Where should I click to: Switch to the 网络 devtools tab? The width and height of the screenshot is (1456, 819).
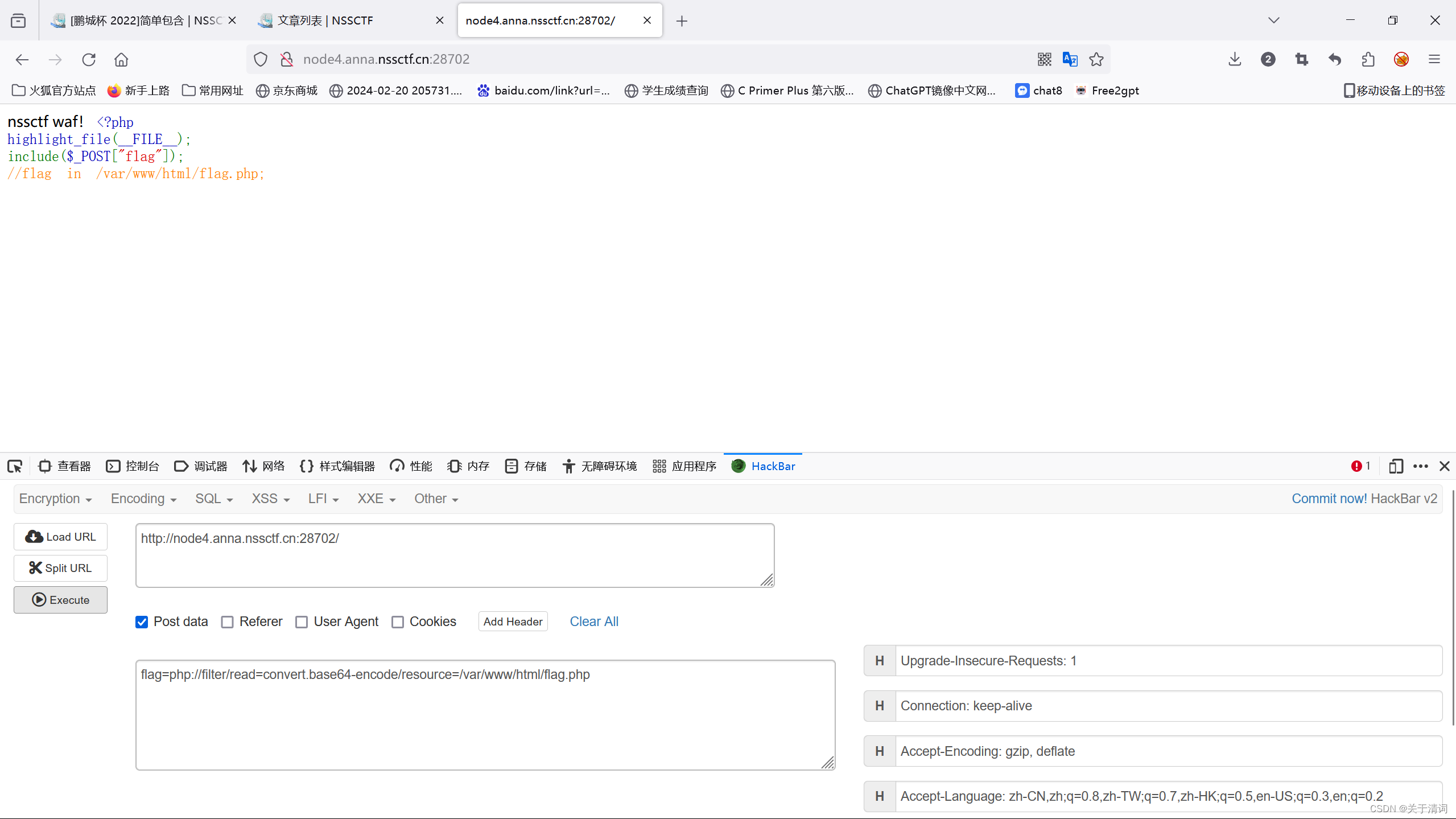click(x=263, y=466)
